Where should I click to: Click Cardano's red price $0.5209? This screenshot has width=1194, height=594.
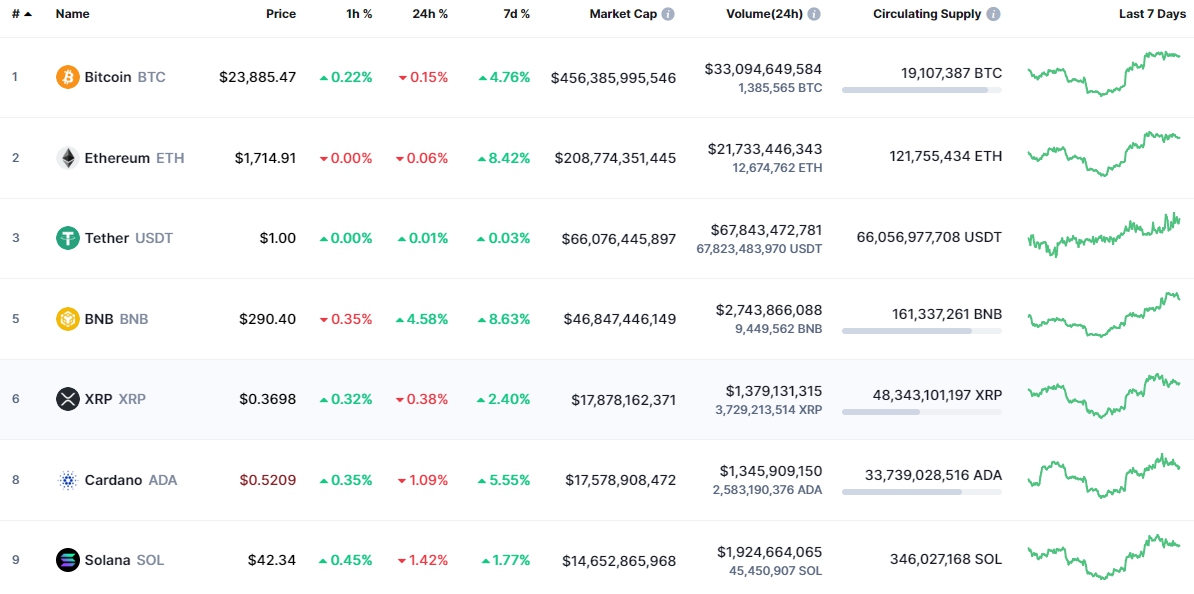(x=268, y=480)
